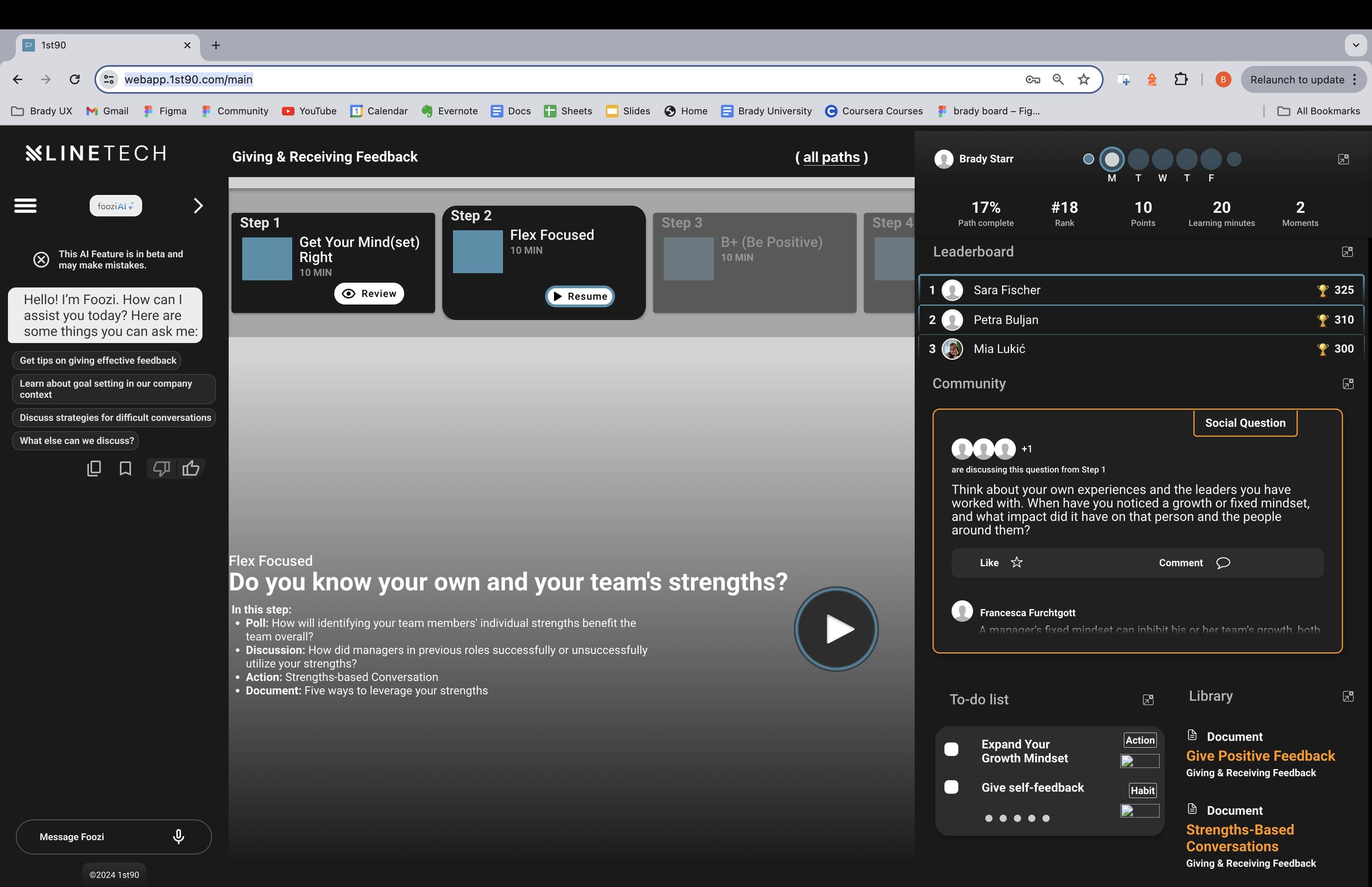Image resolution: width=1372 pixels, height=887 pixels.
Task: Play the Flex Focused step video
Action: point(836,629)
